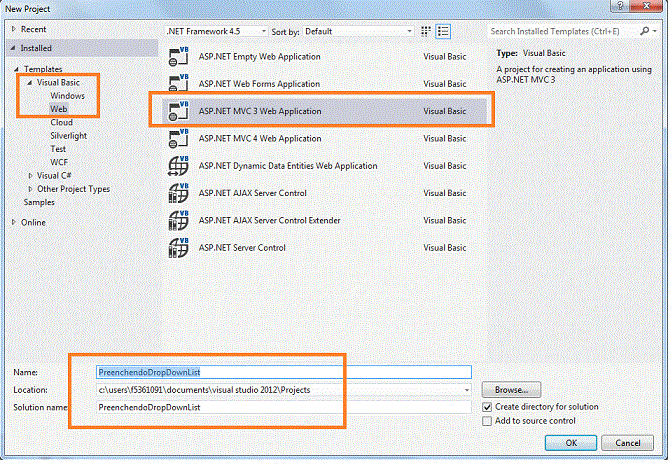Screen dimensions: 668x460
Task: Expand the Other Project Types node
Action: click(30, 189)
